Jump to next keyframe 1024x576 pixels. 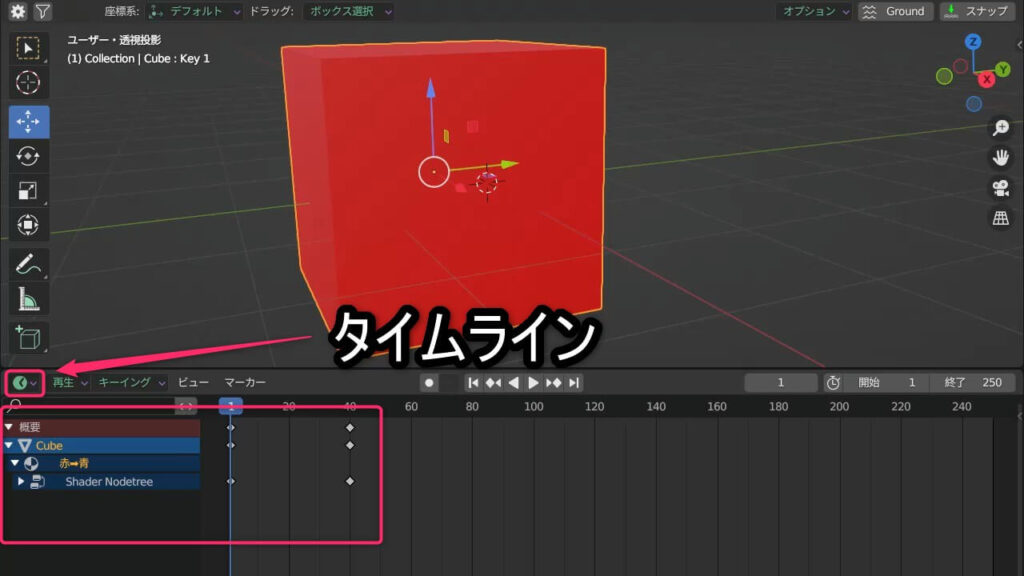click(553, 383)
